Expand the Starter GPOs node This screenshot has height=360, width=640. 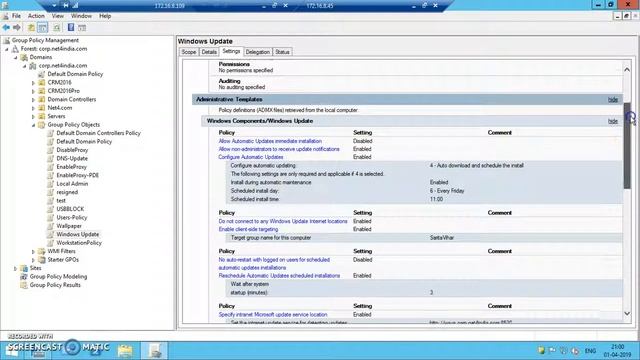(33, 260)
